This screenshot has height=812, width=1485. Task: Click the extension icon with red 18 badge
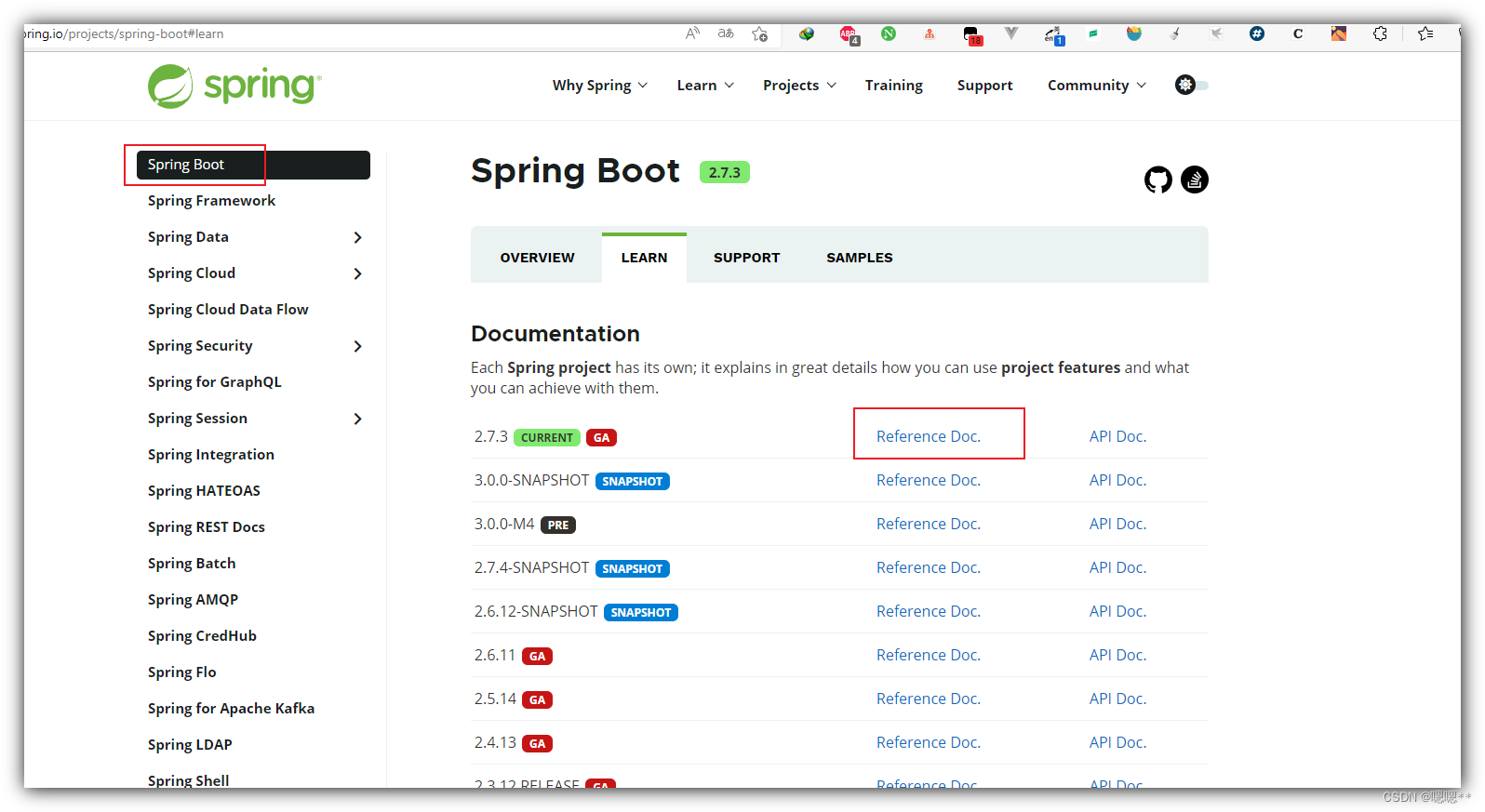click(x=971, y=35)
